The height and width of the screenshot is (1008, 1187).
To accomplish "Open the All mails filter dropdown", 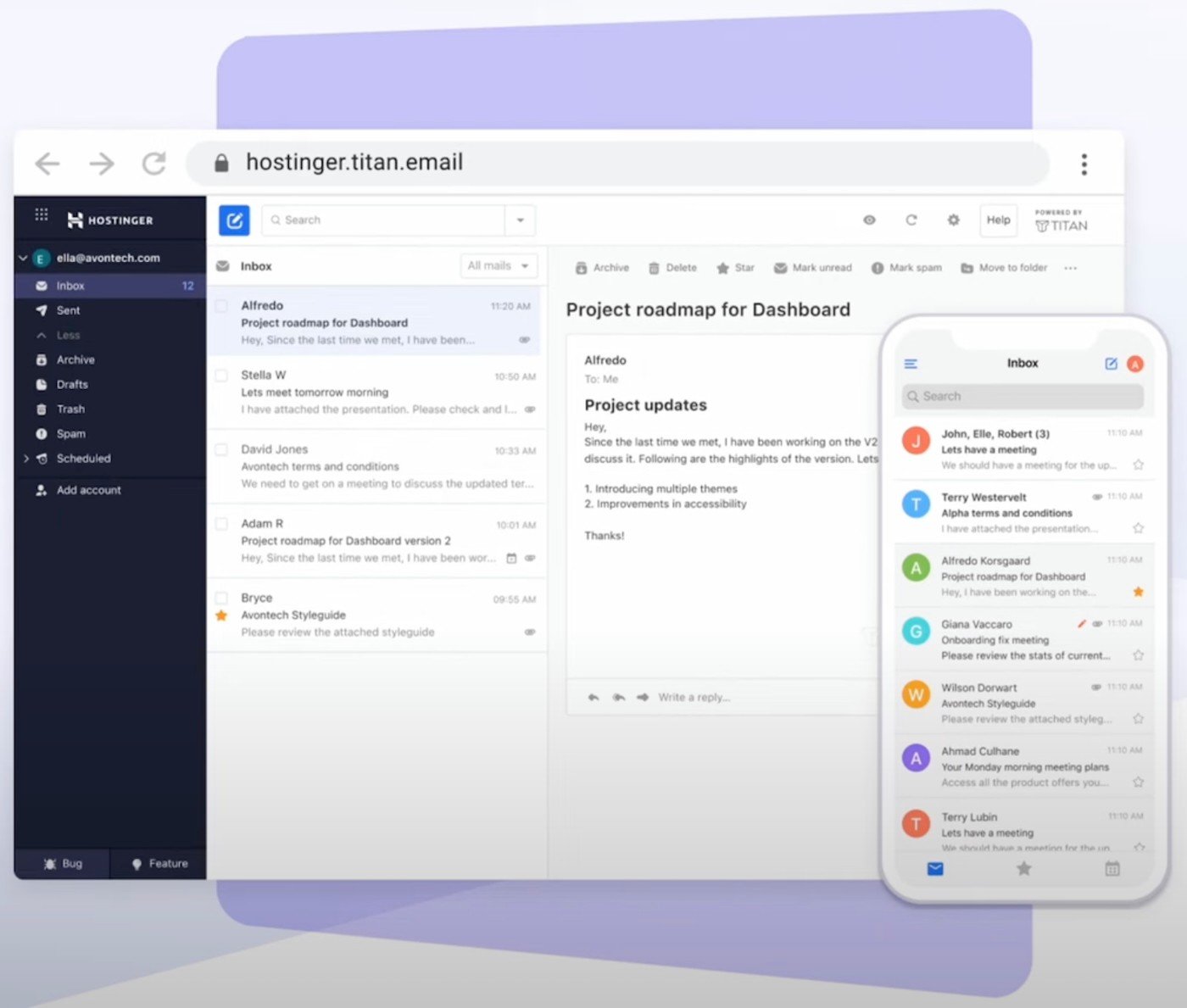I will click(499, 266).
